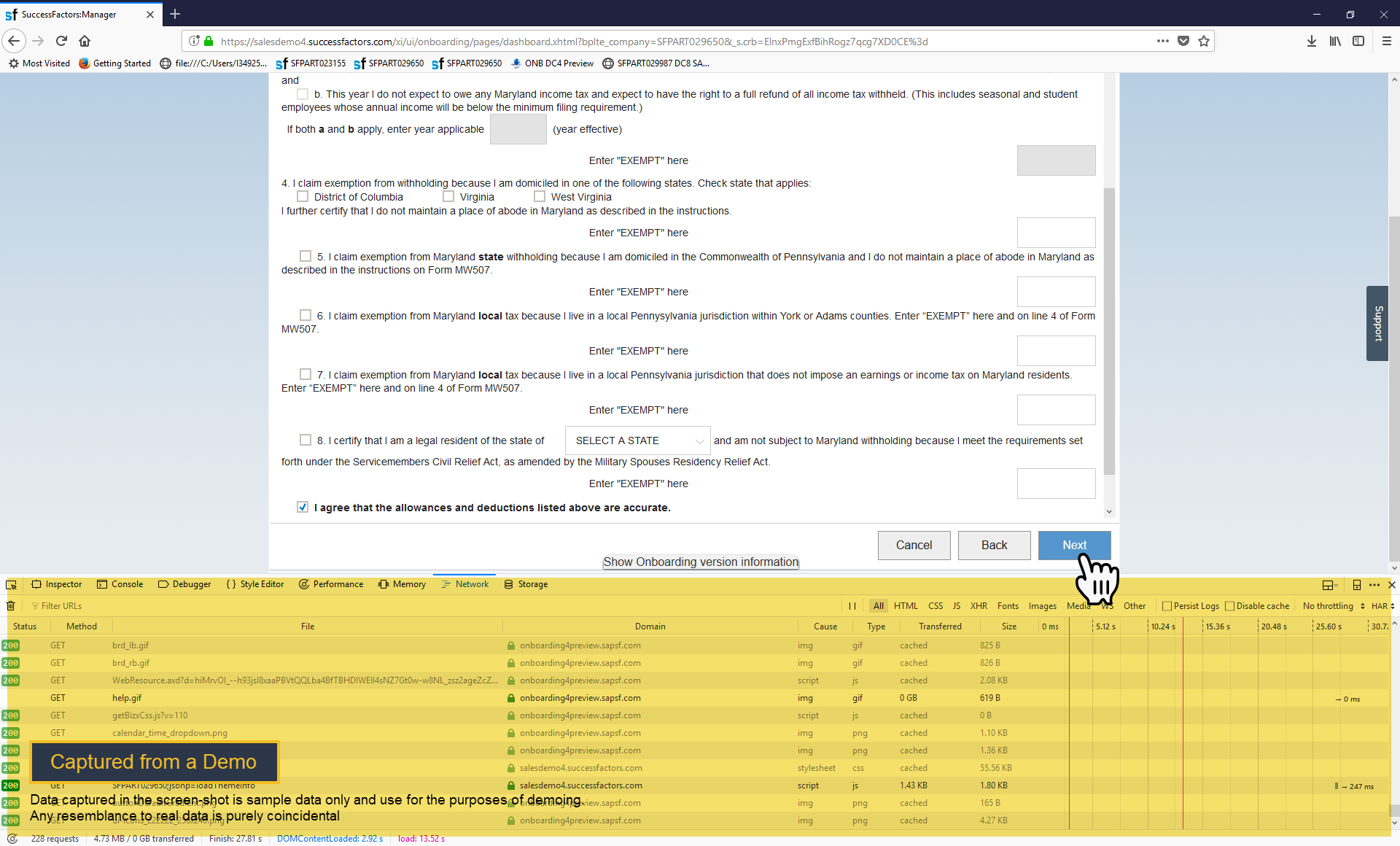This screenshot has width=1400, height=846.
Task: Clear network log with trash icon
Action: [x=11, y=605]
